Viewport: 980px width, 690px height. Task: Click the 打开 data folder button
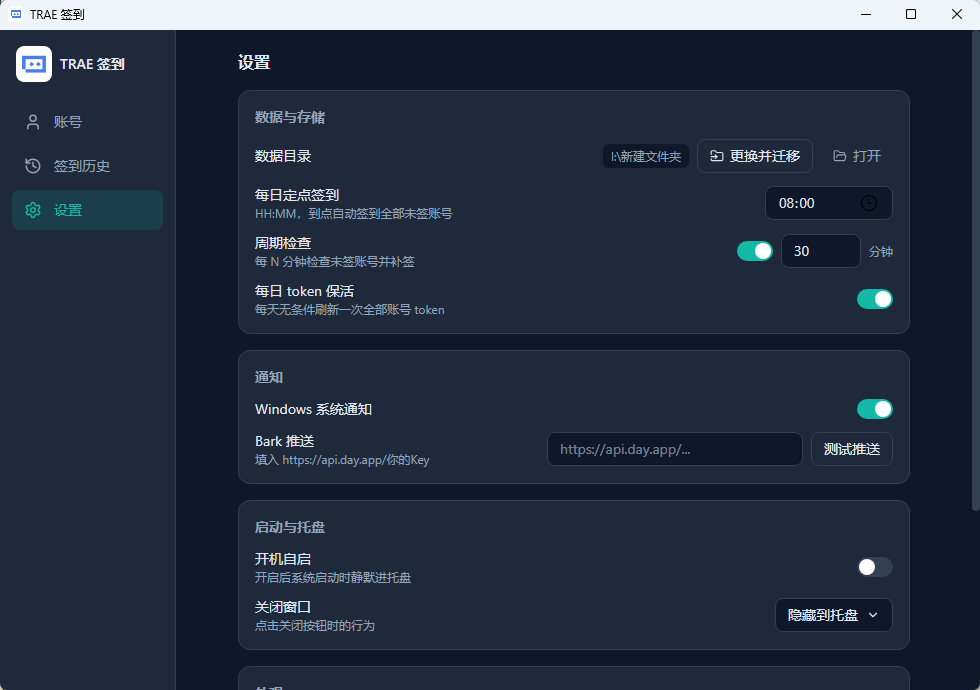point(857,156)
